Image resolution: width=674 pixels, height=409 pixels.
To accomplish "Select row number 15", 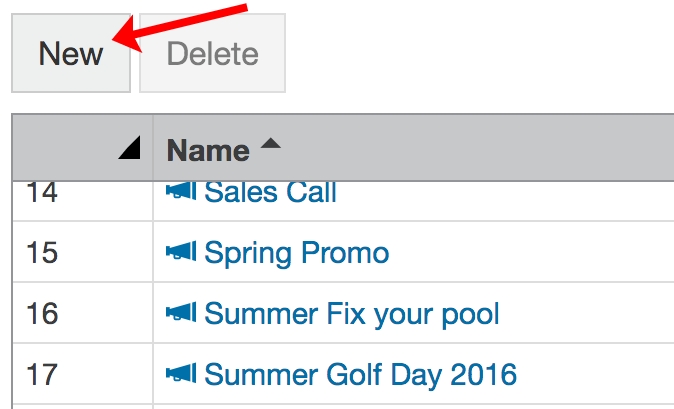I will [x=42, y=253].
